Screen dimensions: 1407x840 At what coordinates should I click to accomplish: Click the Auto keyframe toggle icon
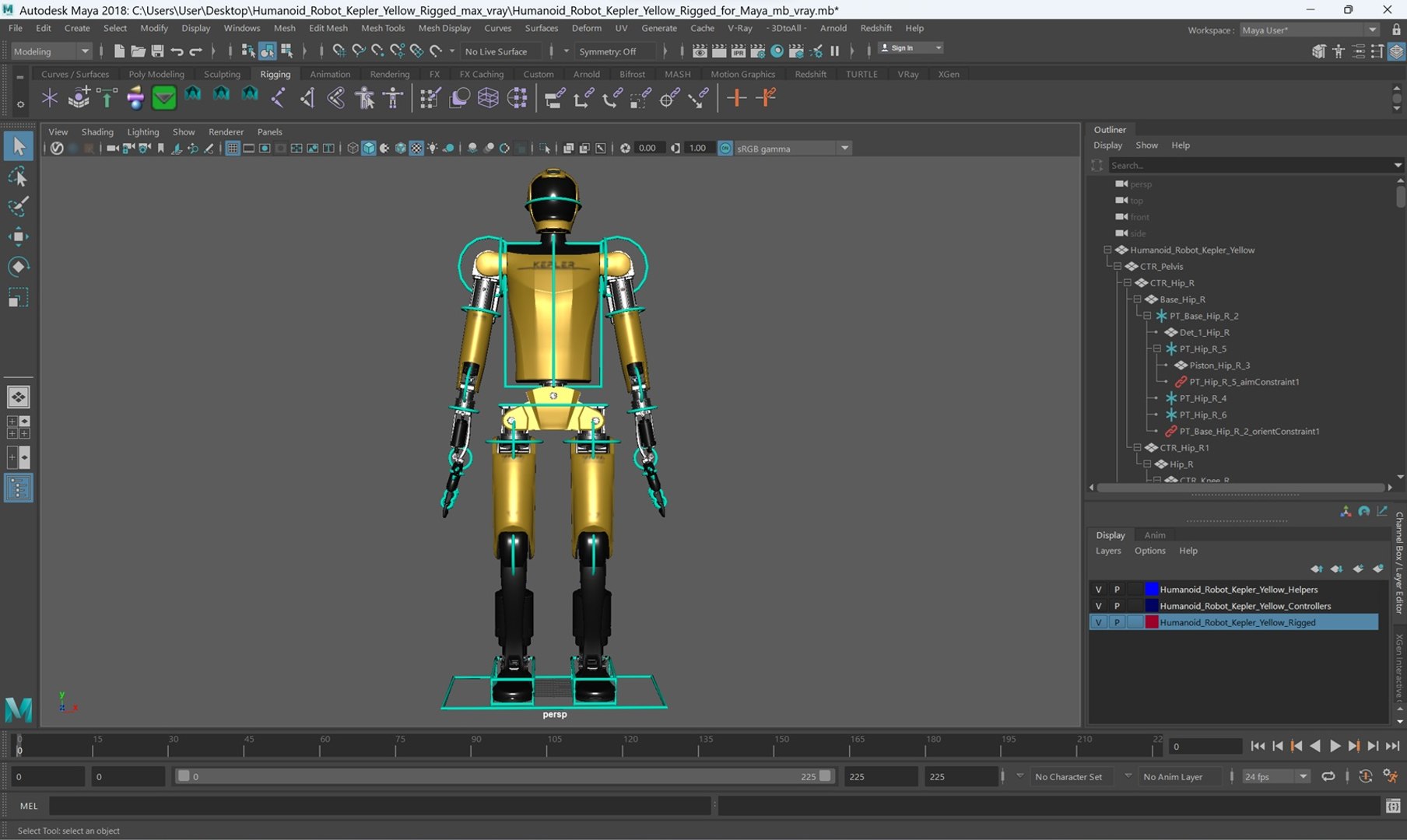1365,776
